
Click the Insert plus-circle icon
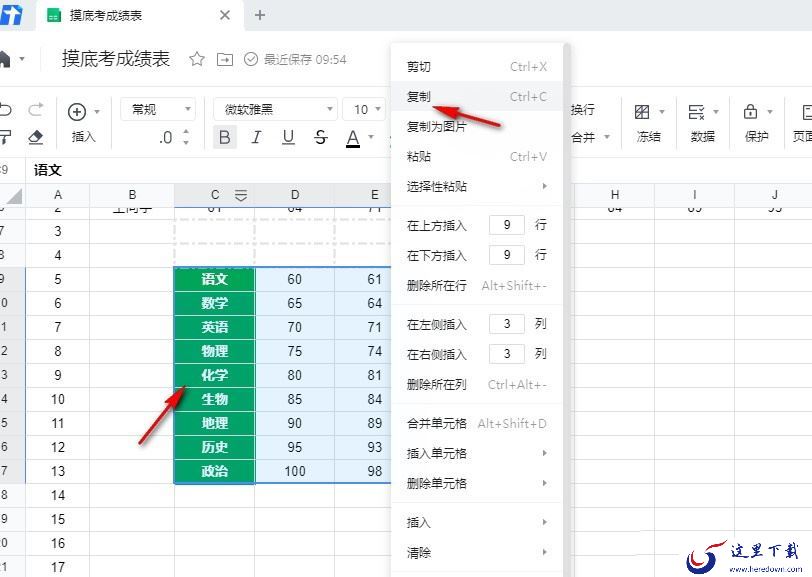pyautogui.click(x=77, y=111)
